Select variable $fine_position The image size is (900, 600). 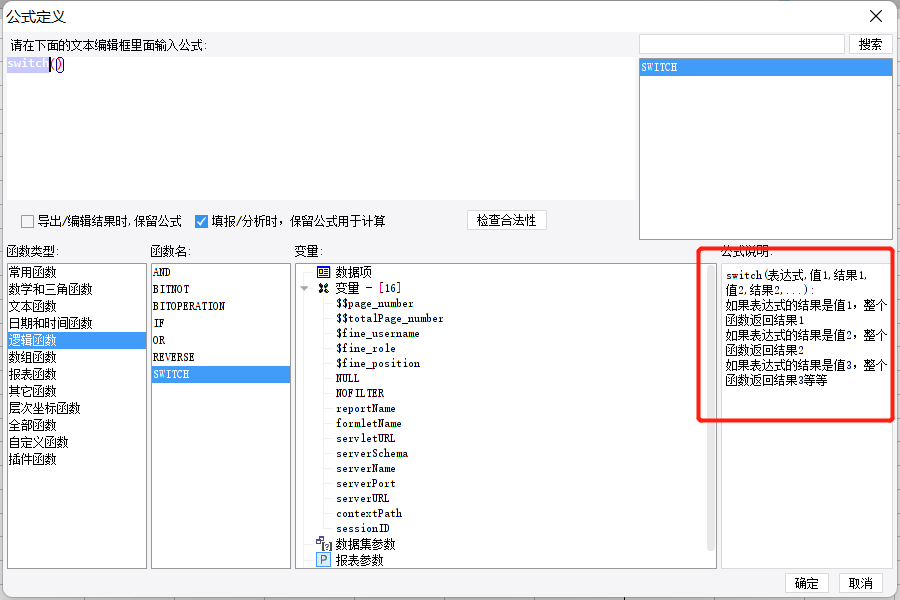click(x=378, y=363)
